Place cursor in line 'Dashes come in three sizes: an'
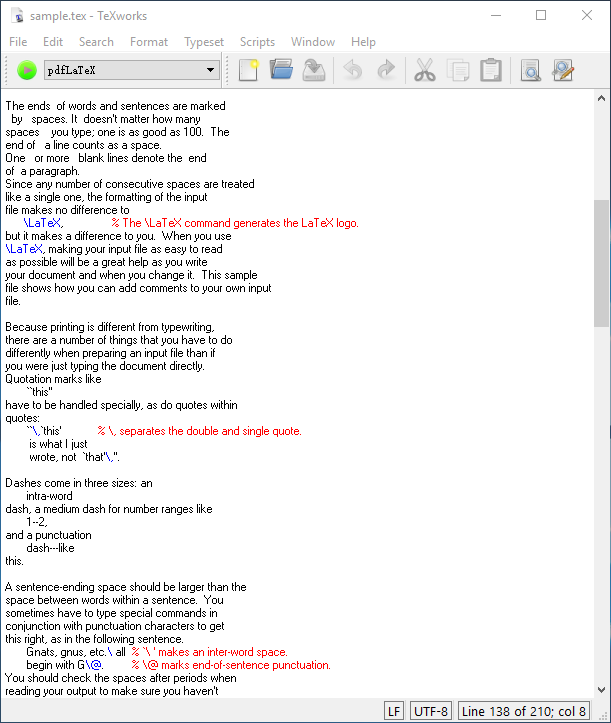The image size is (611, 723). pyautogui.click(x=79, y=483)
